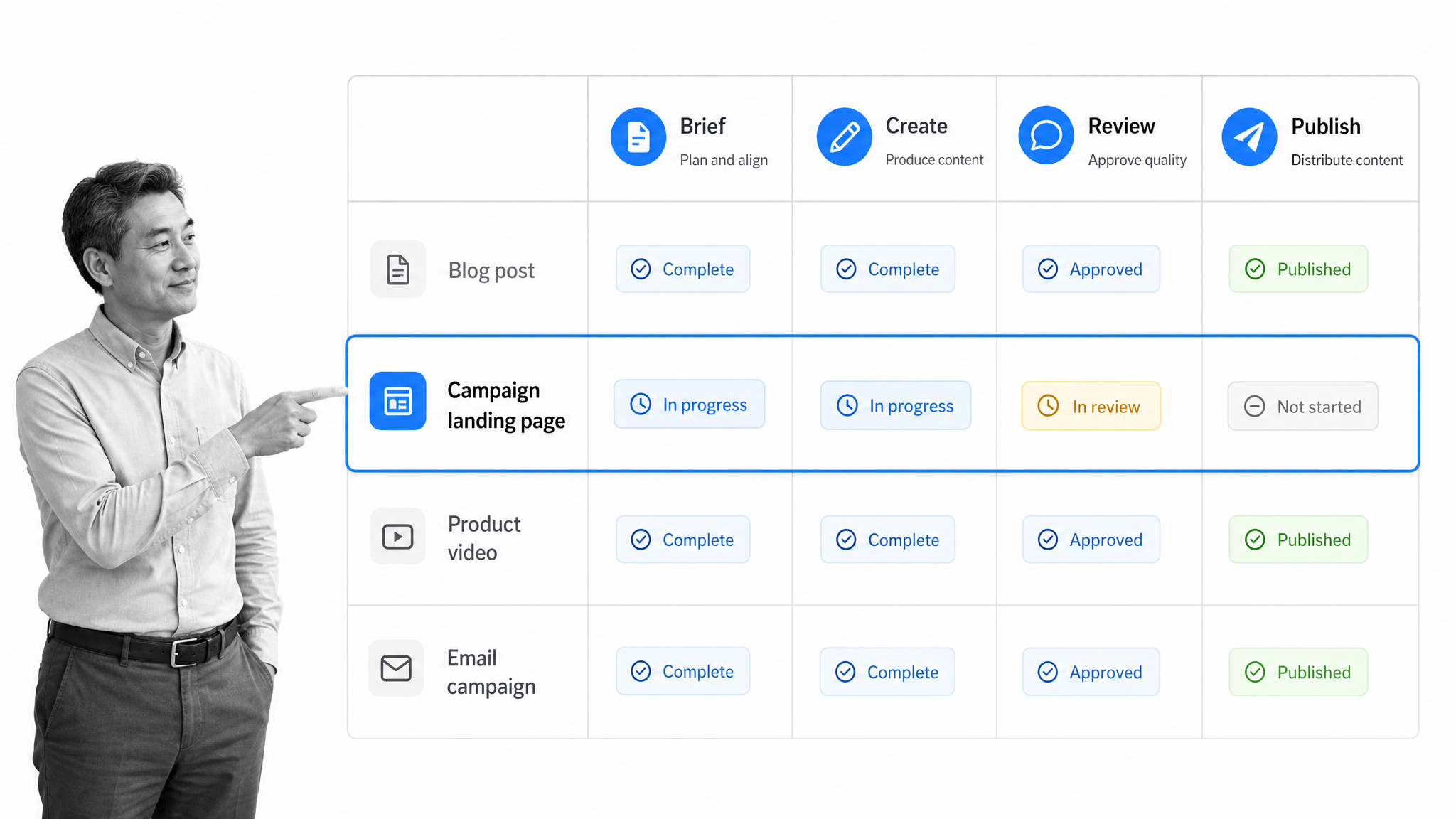The image size is (1456, 819).
Task: Click the Review speech bubble icon
Action: pos(1046,135)
